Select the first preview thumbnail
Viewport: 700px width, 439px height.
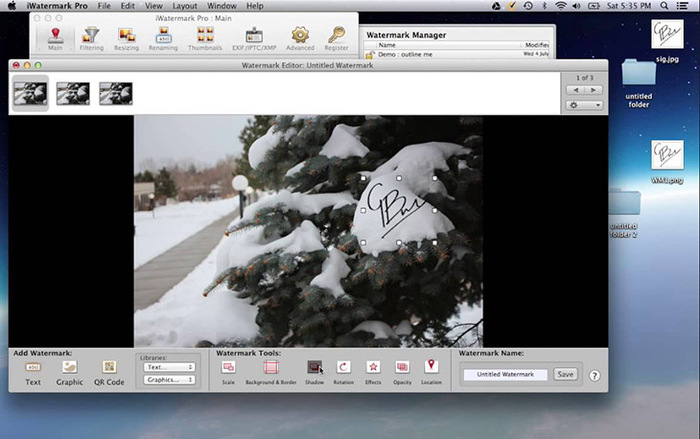(29, 93)
